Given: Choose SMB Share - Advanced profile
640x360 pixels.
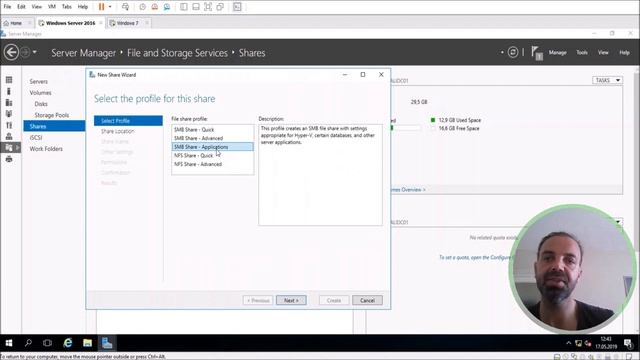Looking at the screenshot, I should 212,138.
